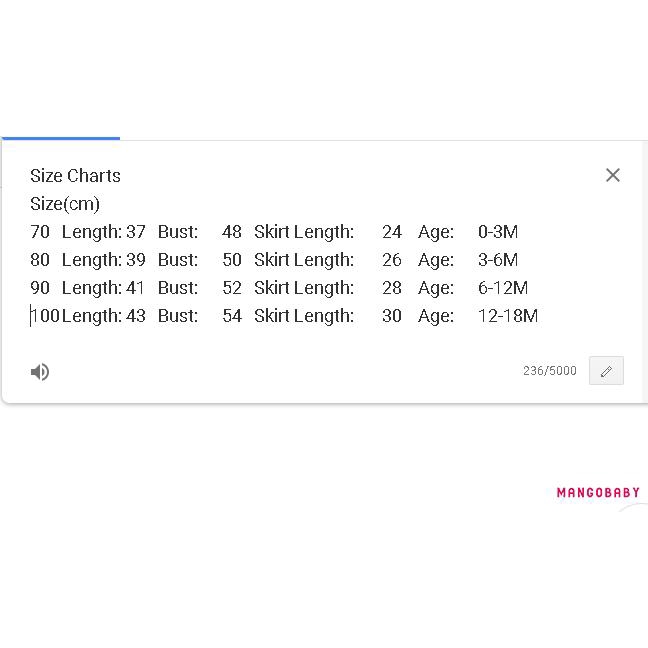This screenshot has width=648, height=648.
Task: Click the pencil edit icon
Action: coord(606,371)
